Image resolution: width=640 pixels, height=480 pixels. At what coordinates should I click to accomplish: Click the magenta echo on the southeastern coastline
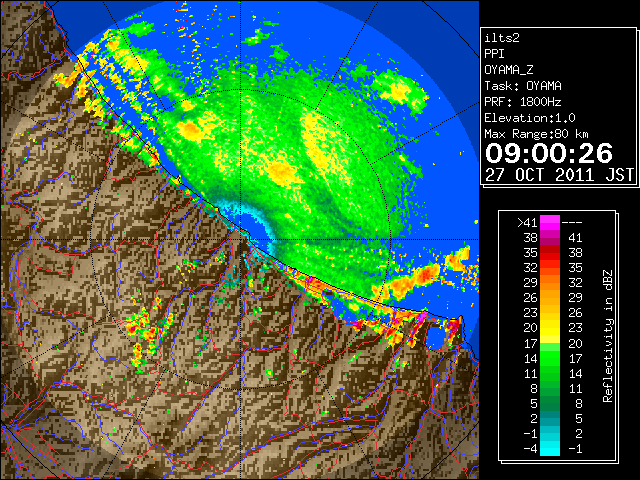tap(422, 317)
